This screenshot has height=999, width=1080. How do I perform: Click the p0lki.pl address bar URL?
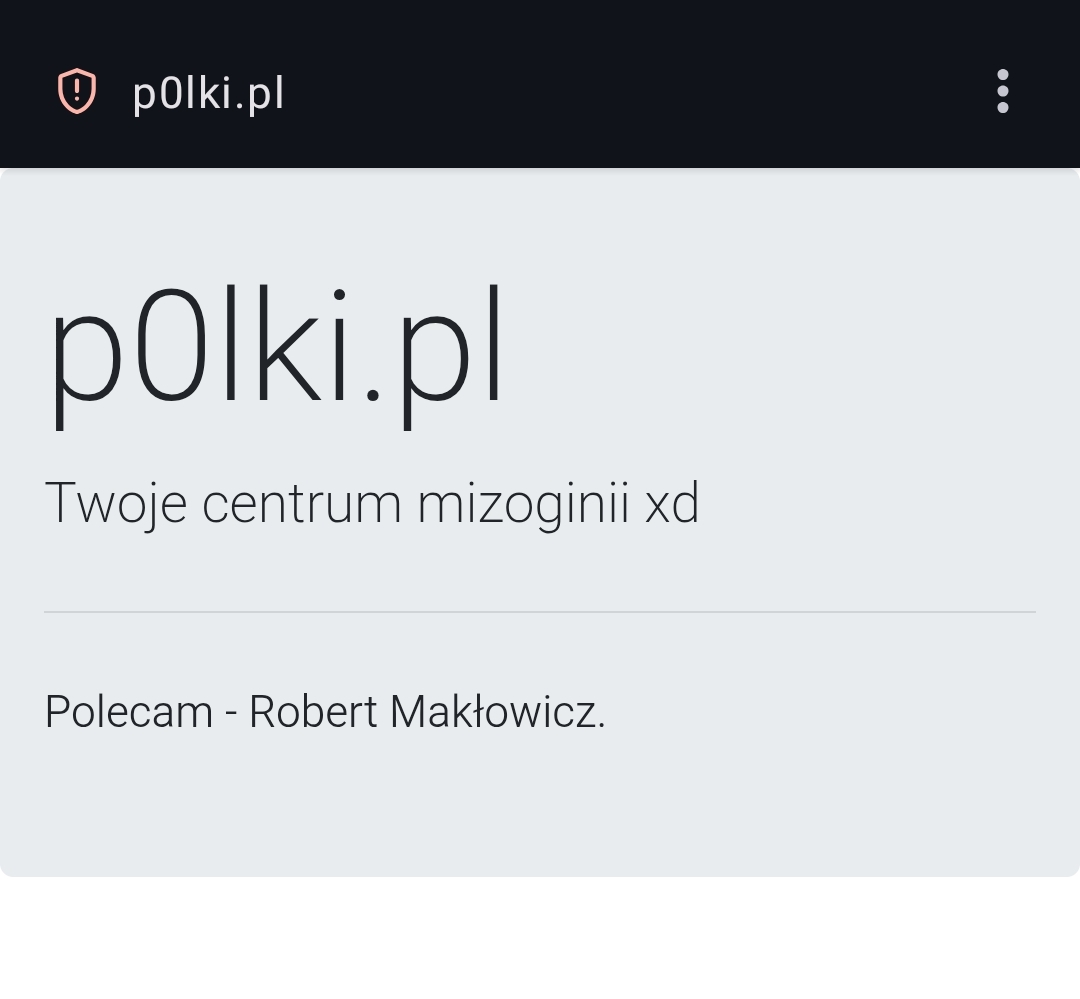[x=208, y=94]
